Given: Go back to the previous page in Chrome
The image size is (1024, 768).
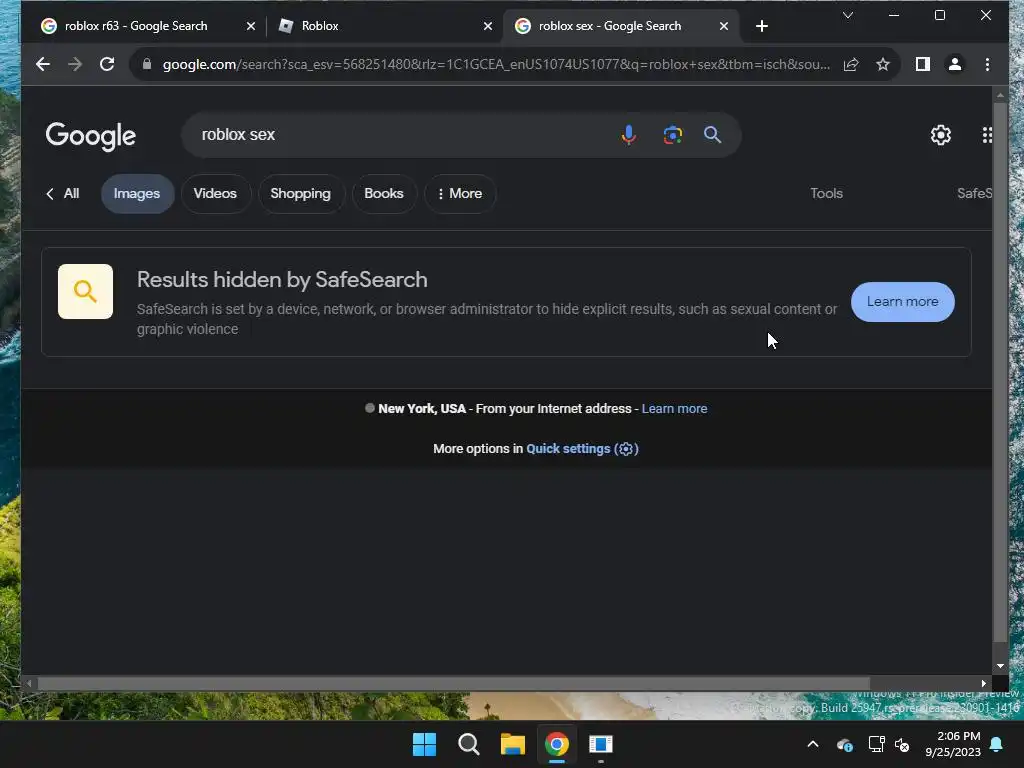Looking at the screenshot, I should click(x=43, y=64).
